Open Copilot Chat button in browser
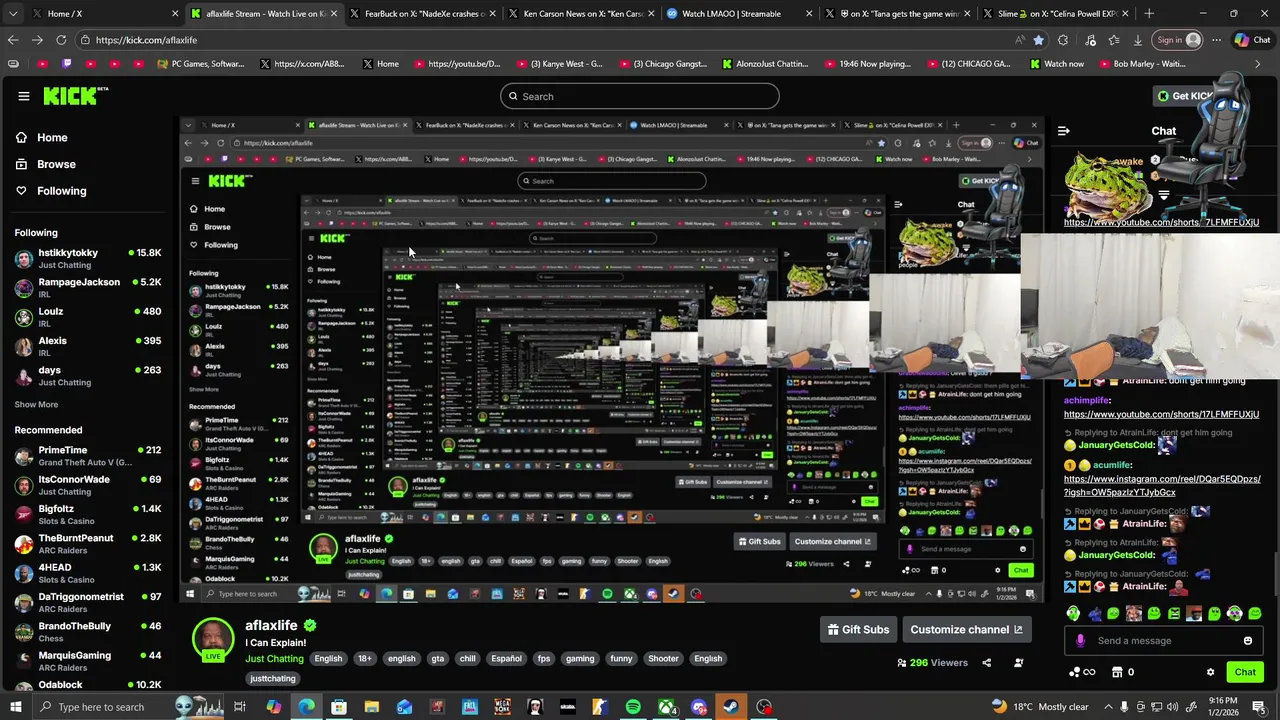 pyautogui.click(x=1252, y=40)
